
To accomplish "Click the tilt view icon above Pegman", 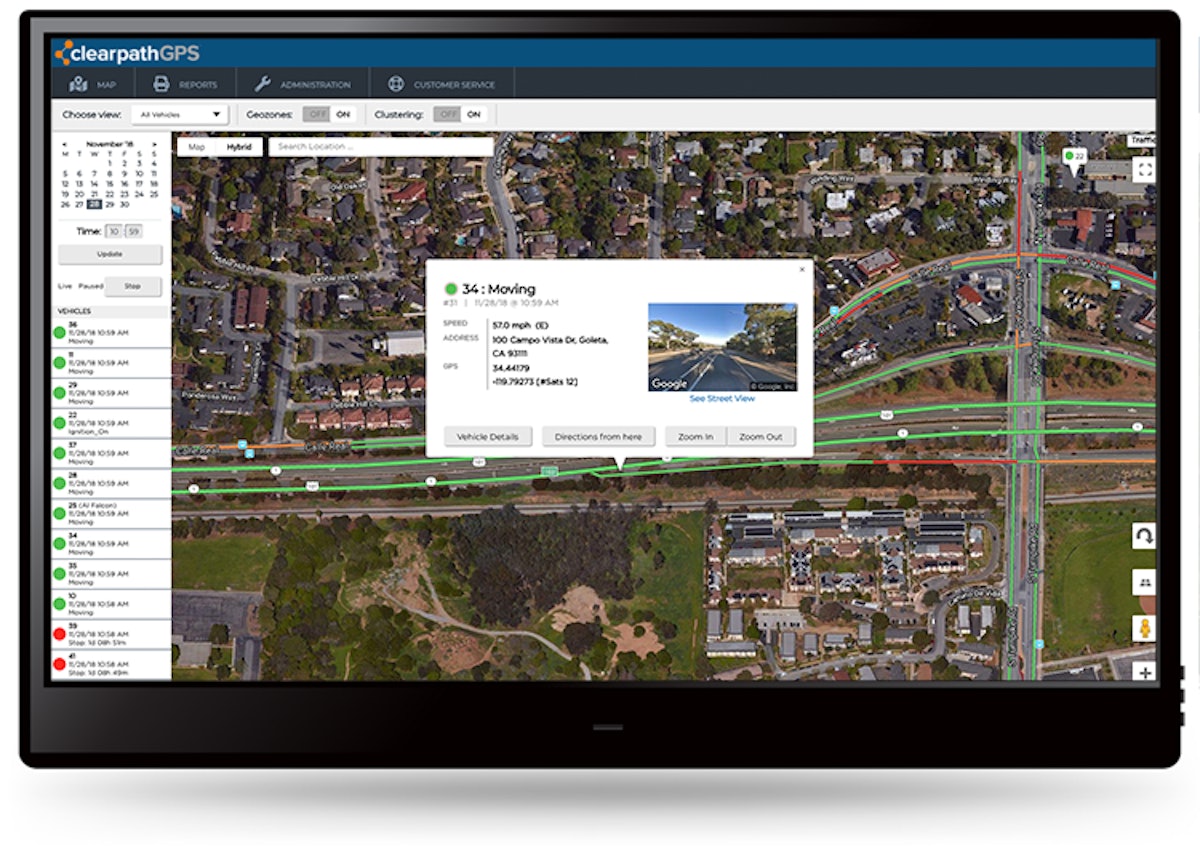I will coord(1145,581).
